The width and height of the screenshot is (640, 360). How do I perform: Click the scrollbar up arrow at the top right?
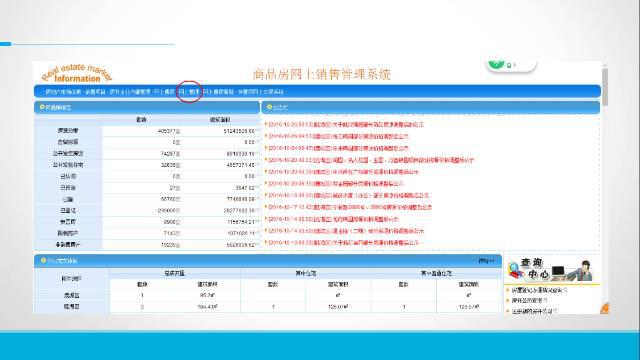605,65
